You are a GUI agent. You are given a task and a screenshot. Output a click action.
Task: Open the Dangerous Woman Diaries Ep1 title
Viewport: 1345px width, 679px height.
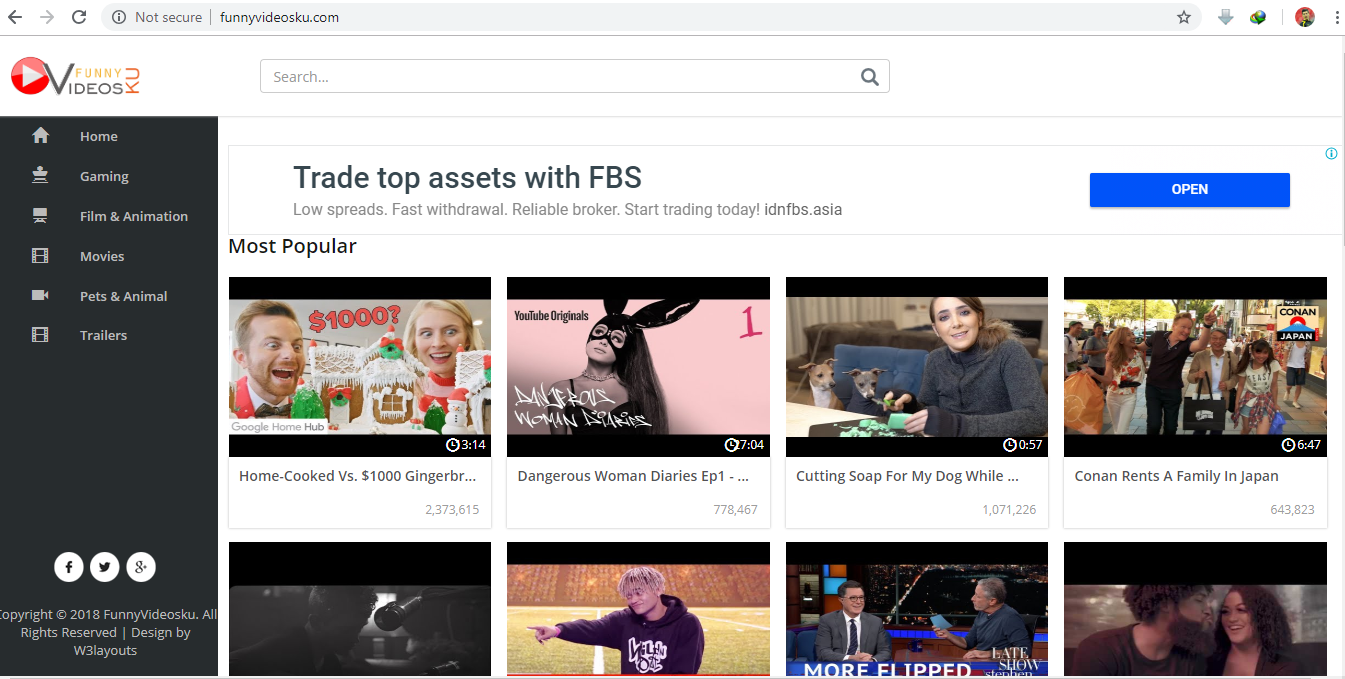click(633, 476)
